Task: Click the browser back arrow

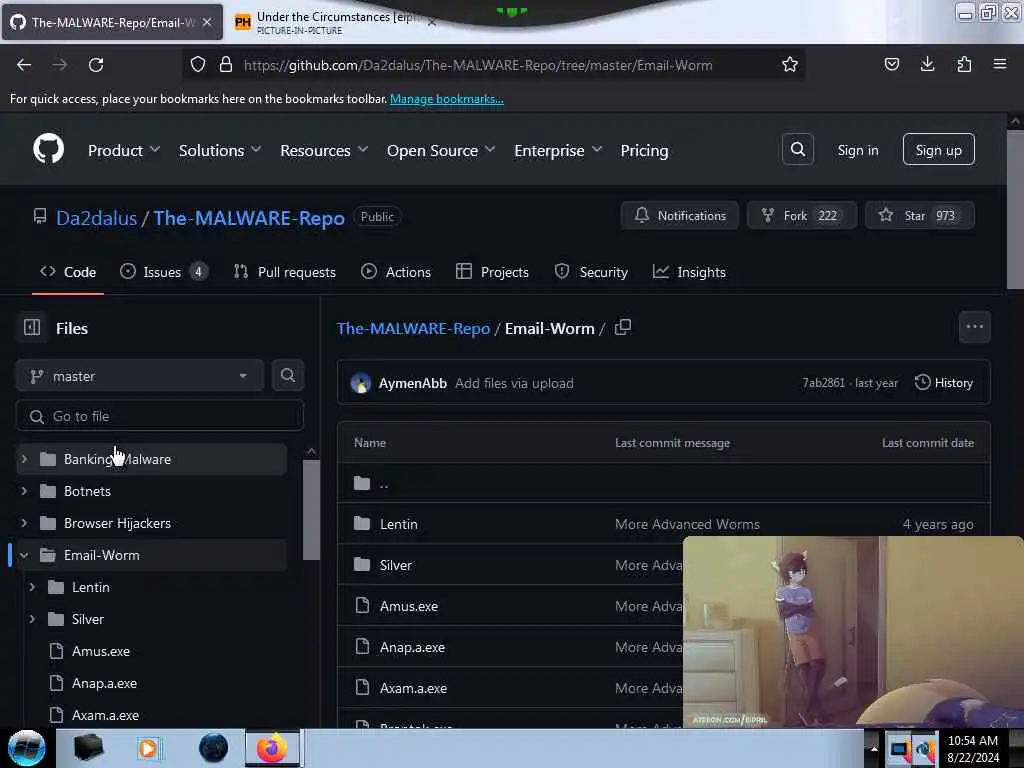Action: [24, 65]
